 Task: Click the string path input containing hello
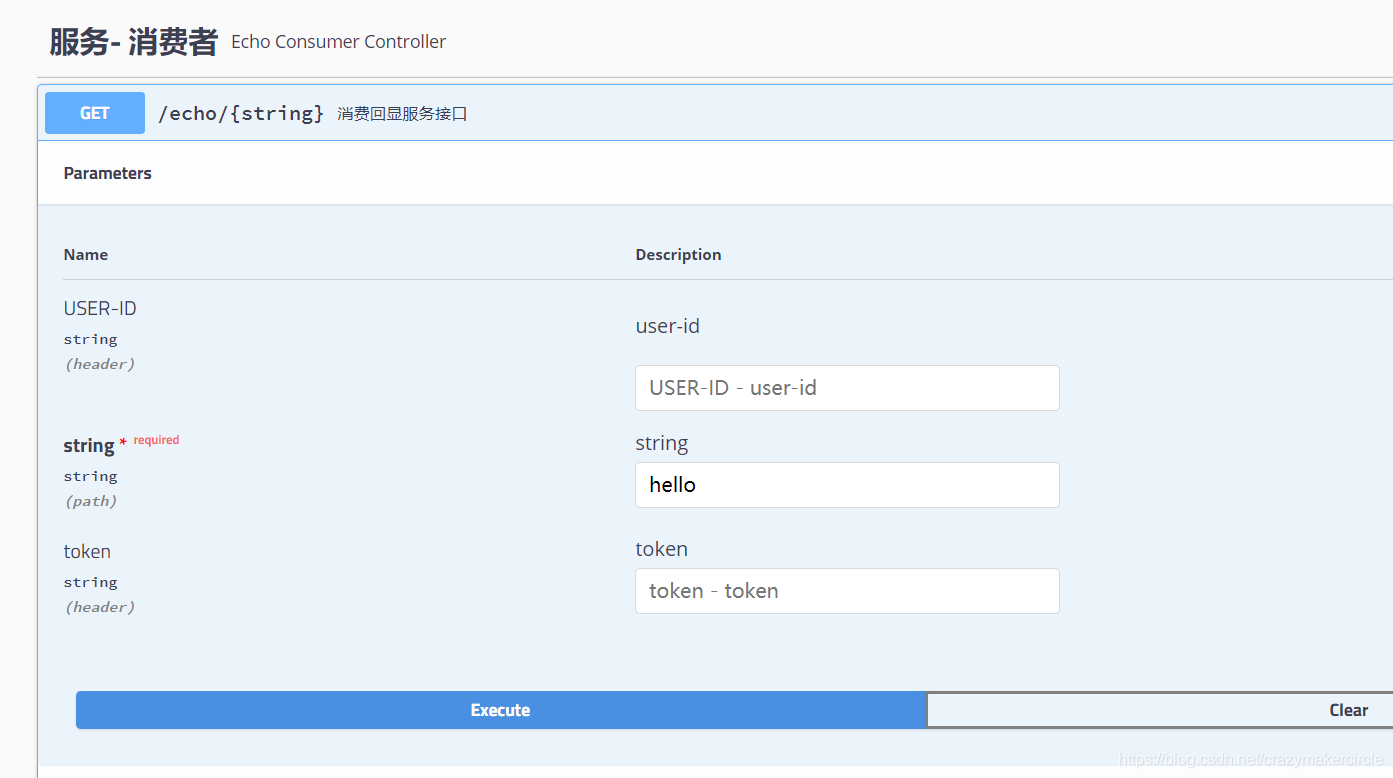pyautogui.click(x=846, y=485)
